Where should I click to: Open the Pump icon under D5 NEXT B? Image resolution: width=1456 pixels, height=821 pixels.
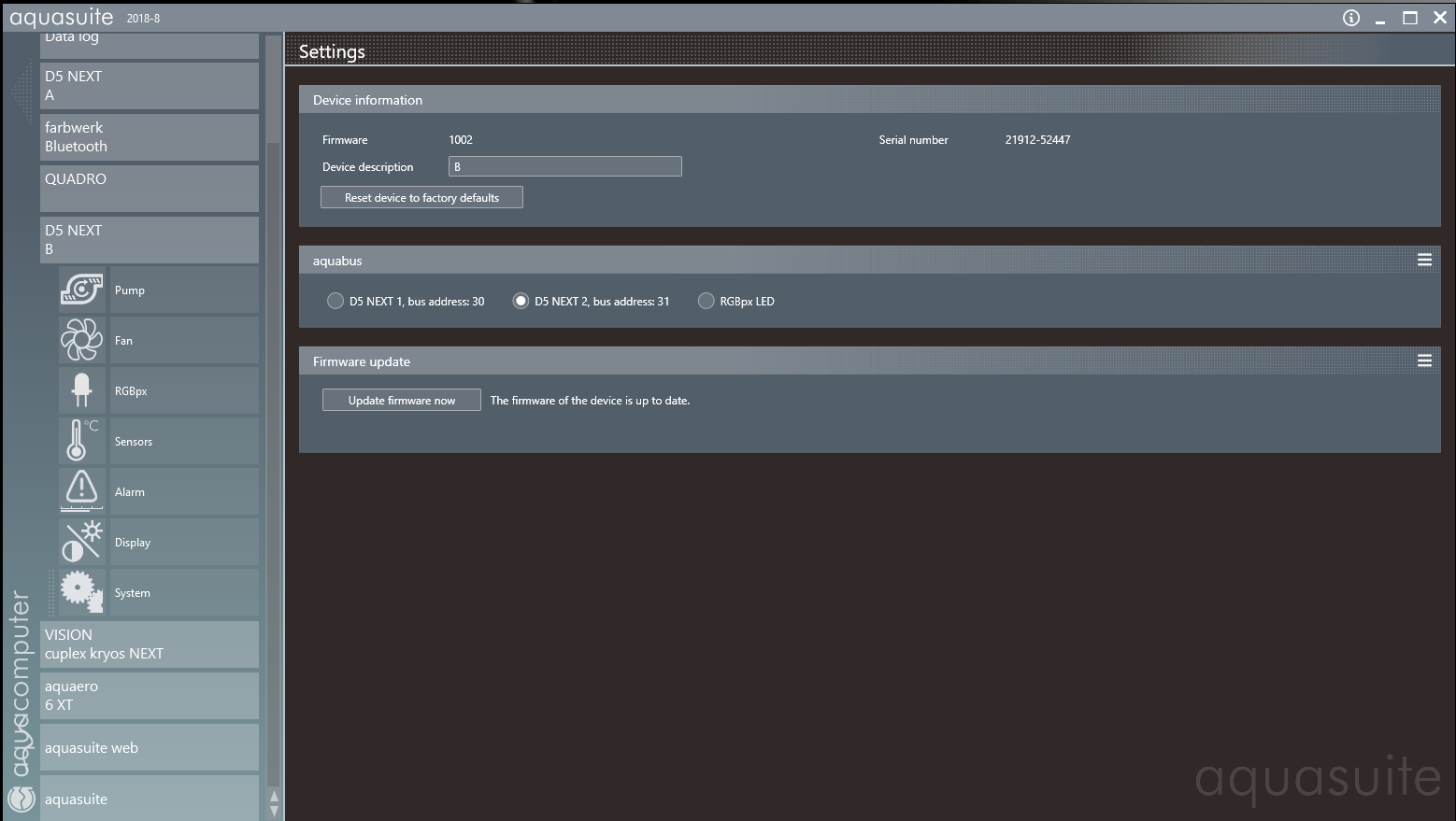click(x=82, y=290)
